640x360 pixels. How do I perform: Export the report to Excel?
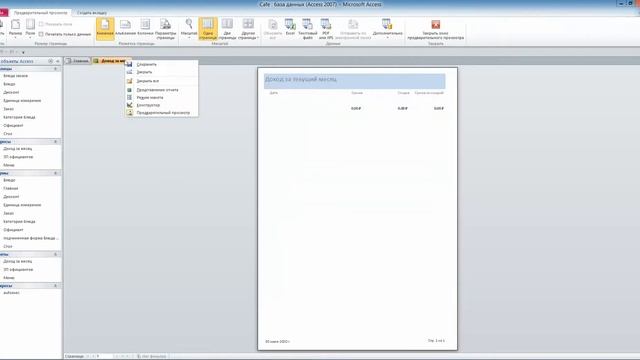(x=290, y=28)
